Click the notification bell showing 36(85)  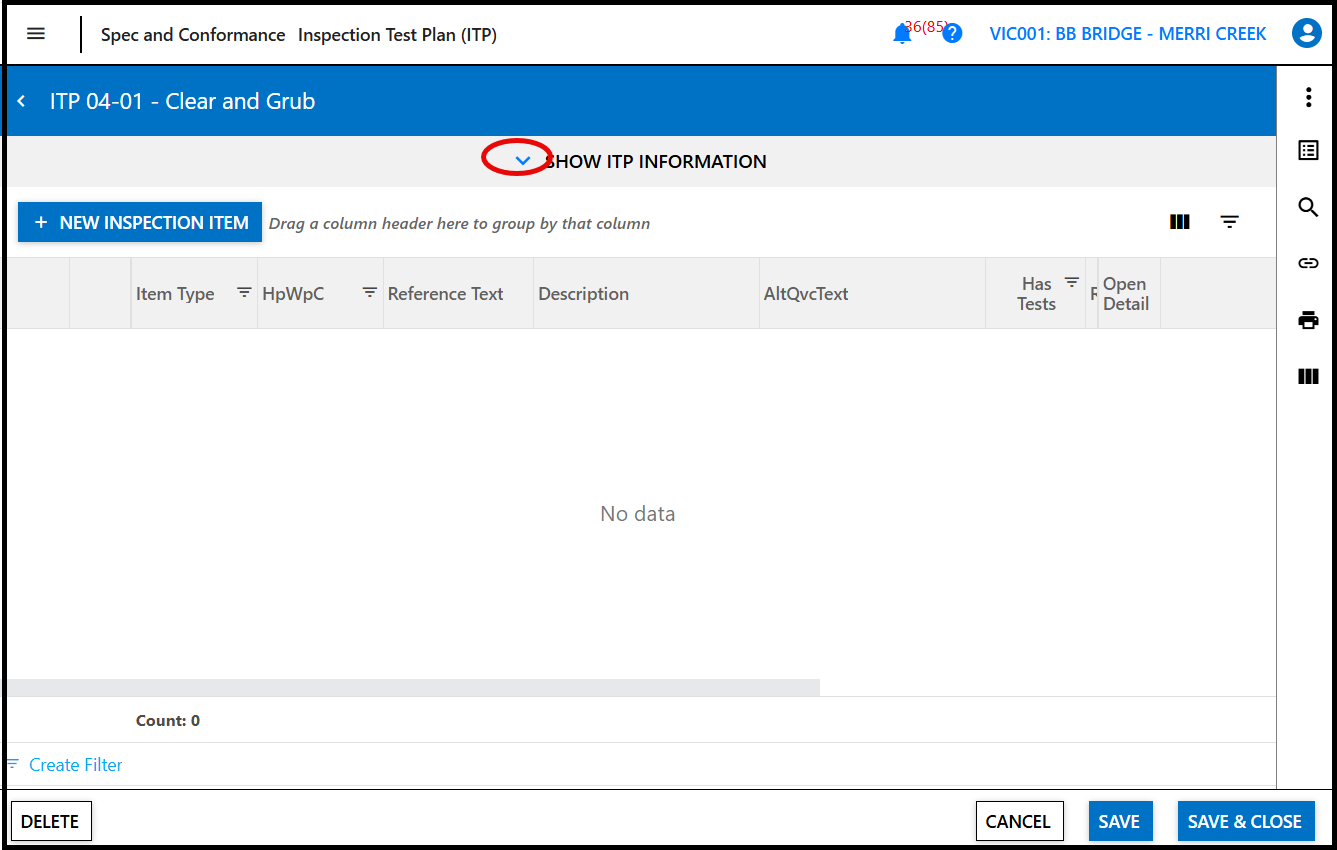coord(901,33)
